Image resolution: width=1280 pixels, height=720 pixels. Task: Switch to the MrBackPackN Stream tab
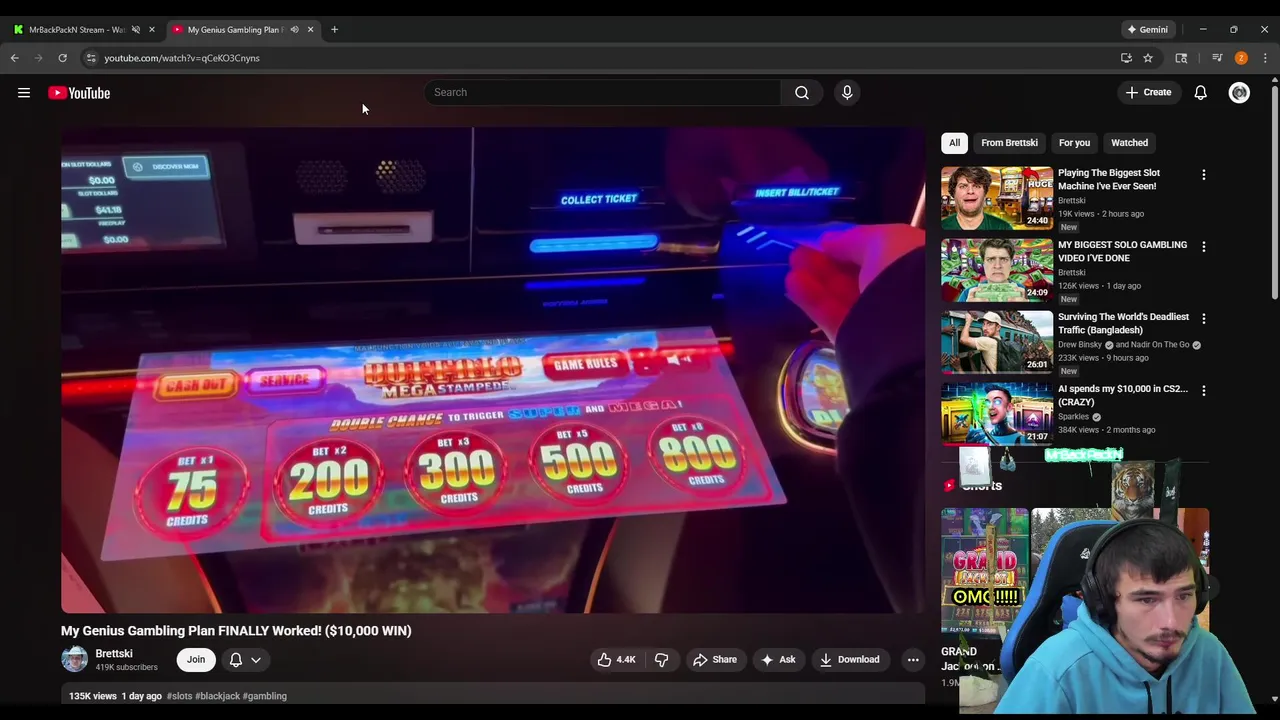coord(77,29)
